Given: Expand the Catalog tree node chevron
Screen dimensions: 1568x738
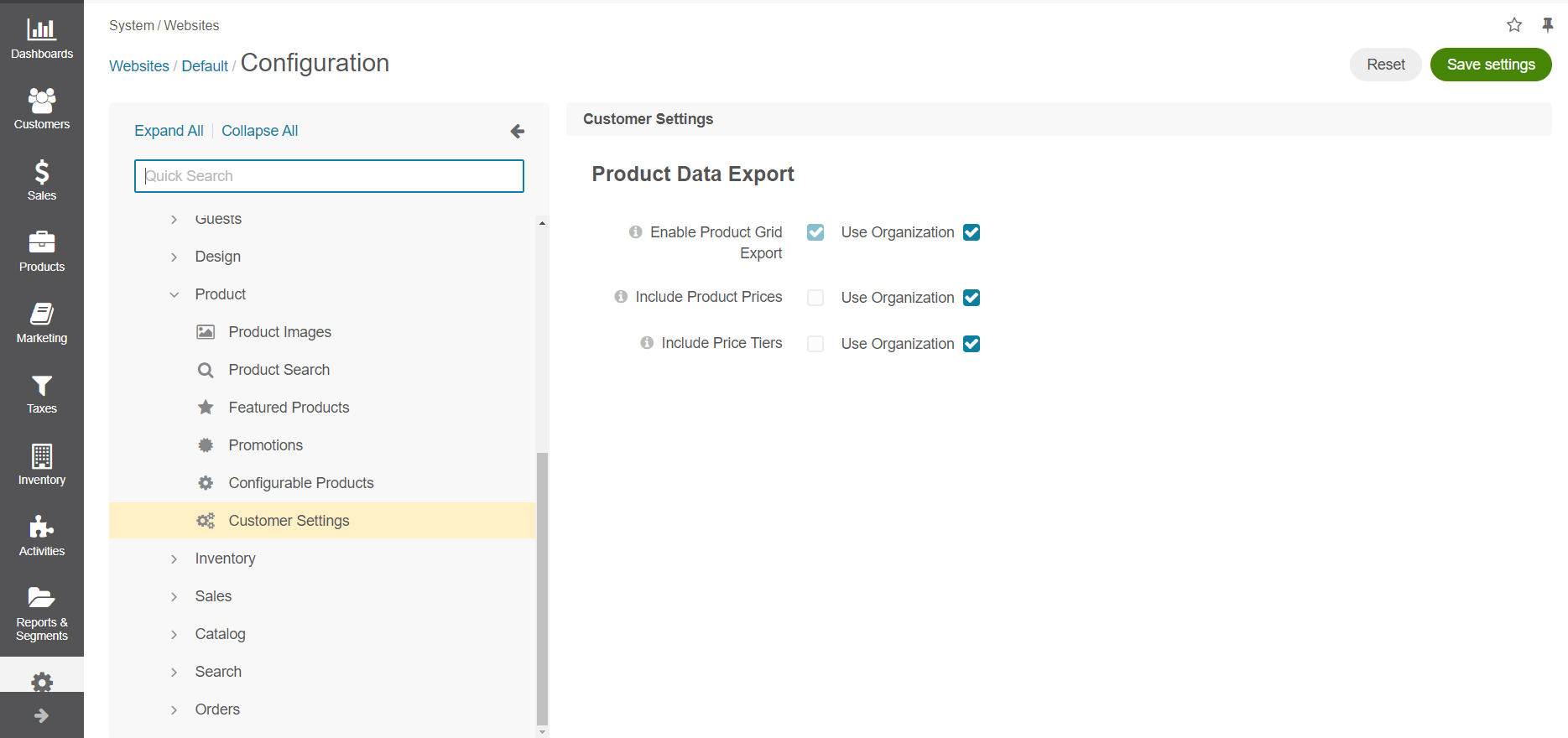Looking at the screenshot, I should coord(174,635).
